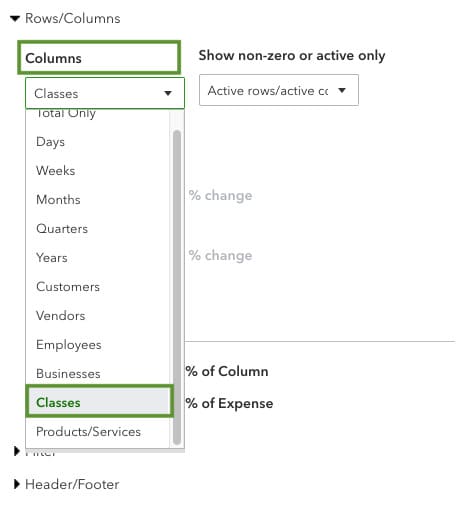
Task: Expand the Header/Footer section
Action: [17, 484]
